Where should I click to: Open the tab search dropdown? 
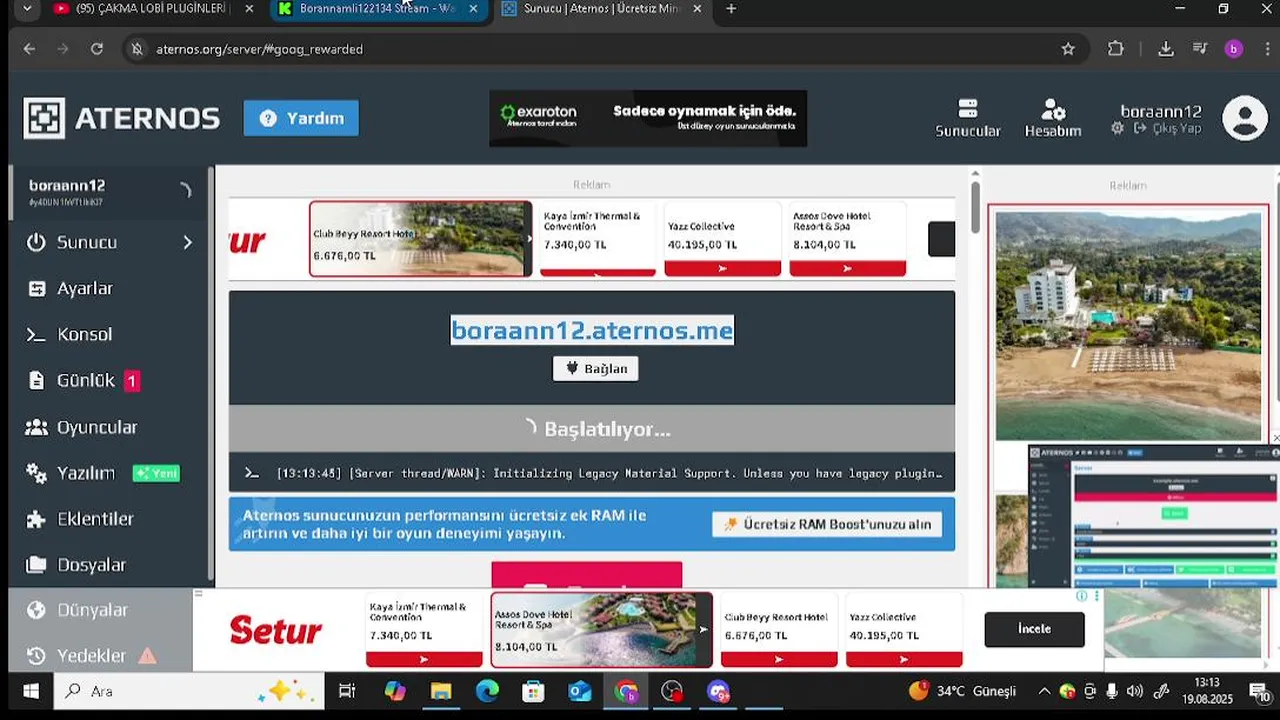pos(26,9)
